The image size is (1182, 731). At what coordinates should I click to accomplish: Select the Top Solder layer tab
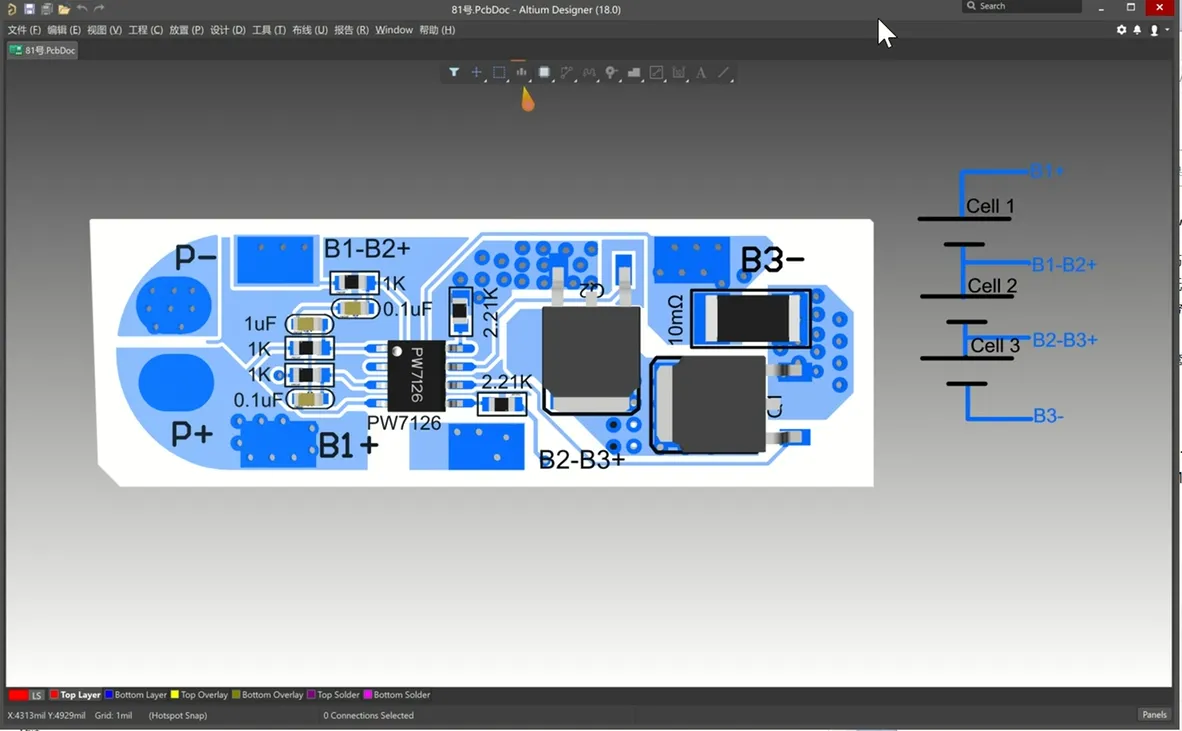333,695
